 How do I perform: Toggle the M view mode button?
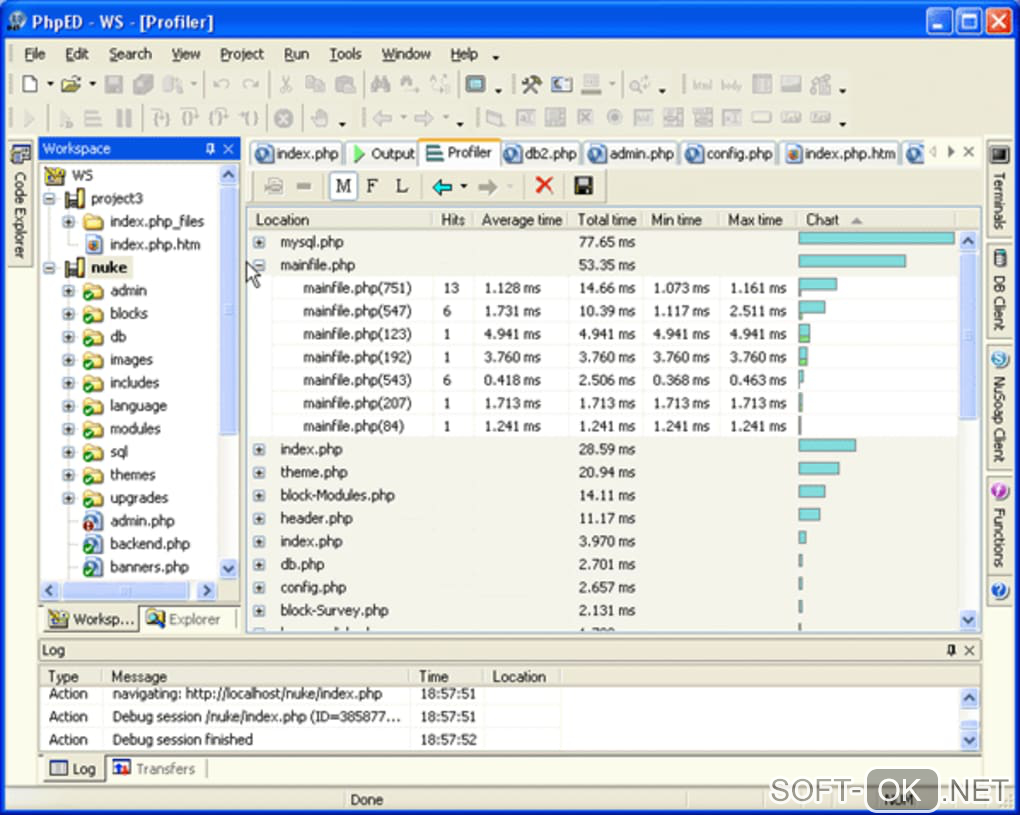344,186
